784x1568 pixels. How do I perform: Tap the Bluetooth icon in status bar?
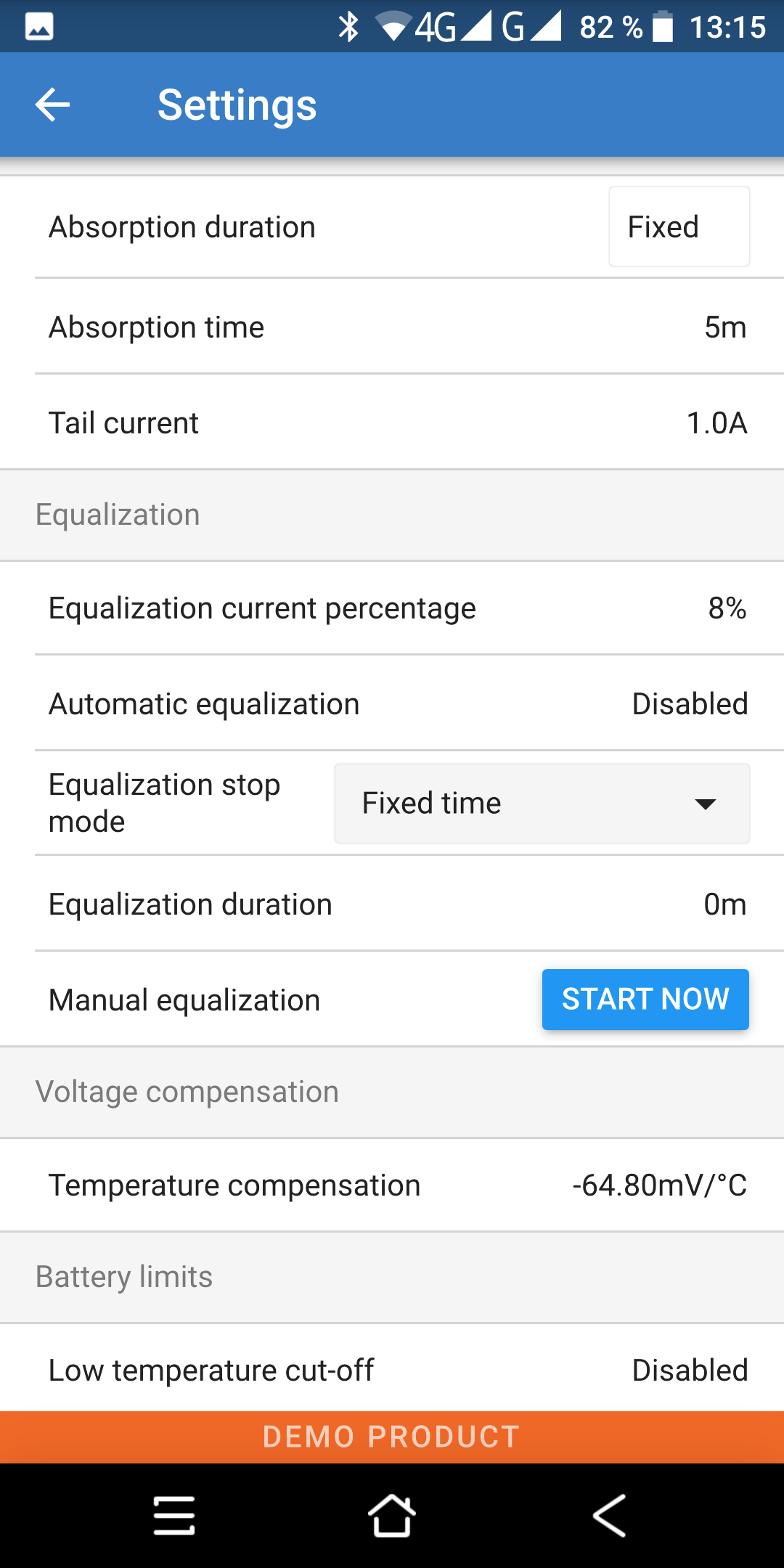tap(349, 27)
